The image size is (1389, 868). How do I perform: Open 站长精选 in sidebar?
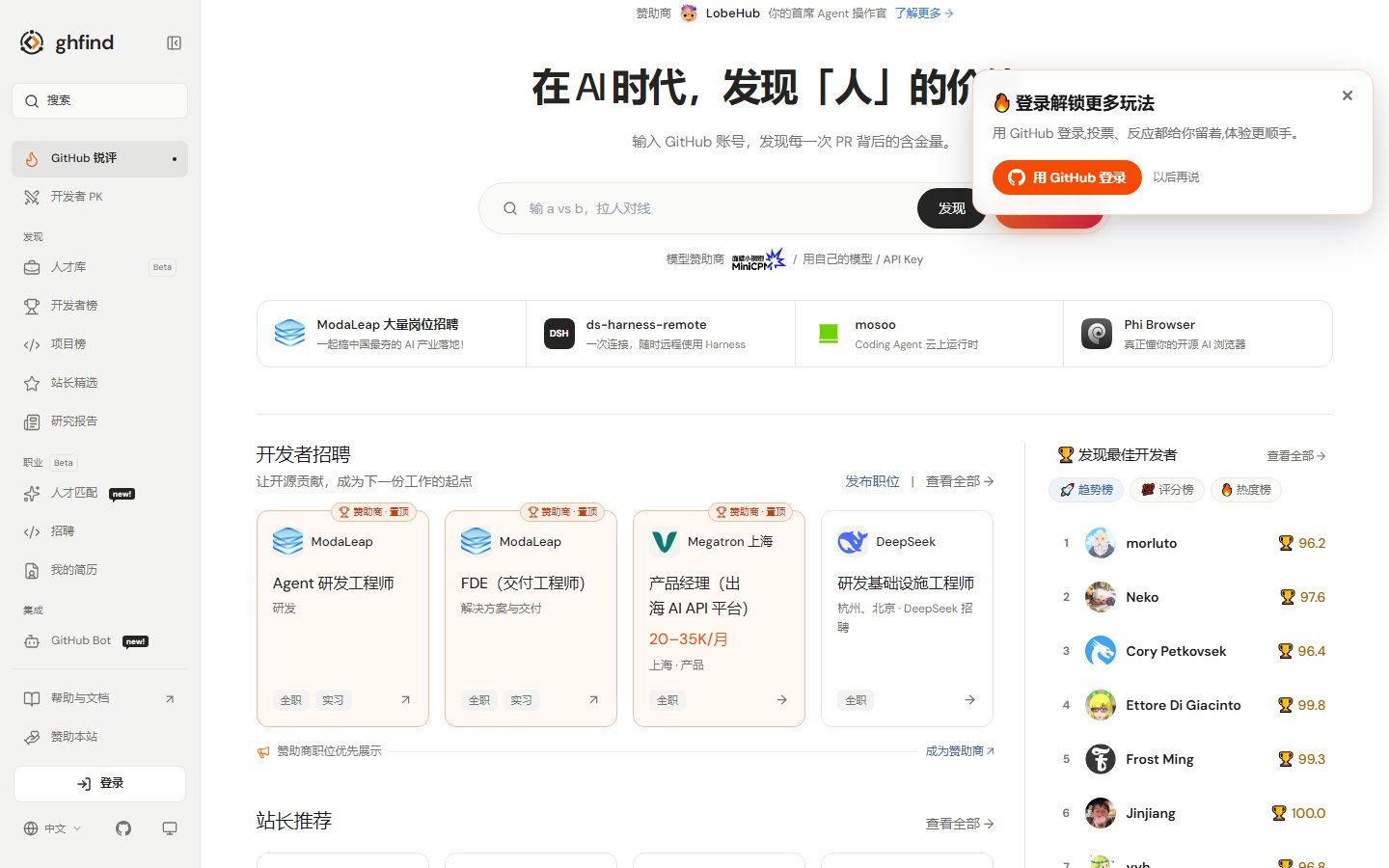99,383
